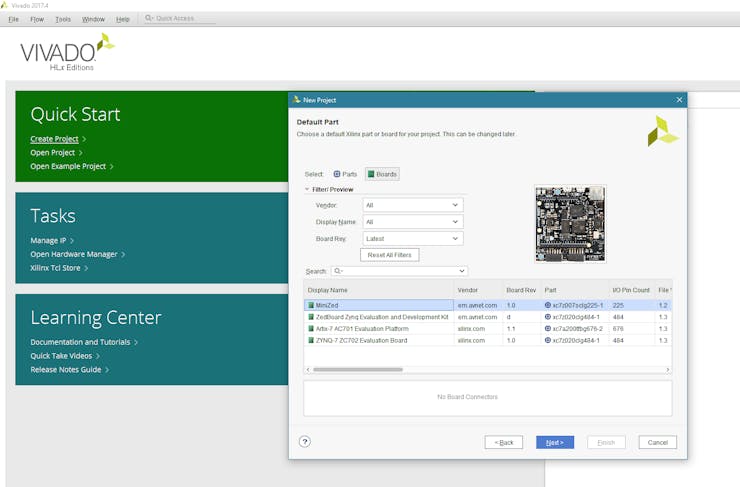Click the search magnifier in Quick Access

click(149, 18)
